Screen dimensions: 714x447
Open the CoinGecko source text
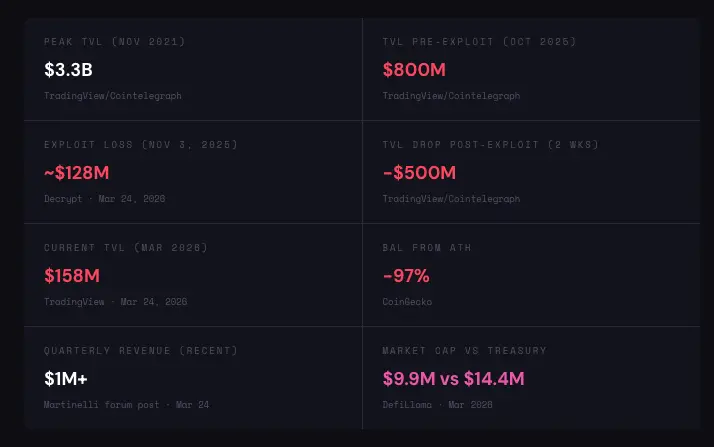[x=407, y=301]
